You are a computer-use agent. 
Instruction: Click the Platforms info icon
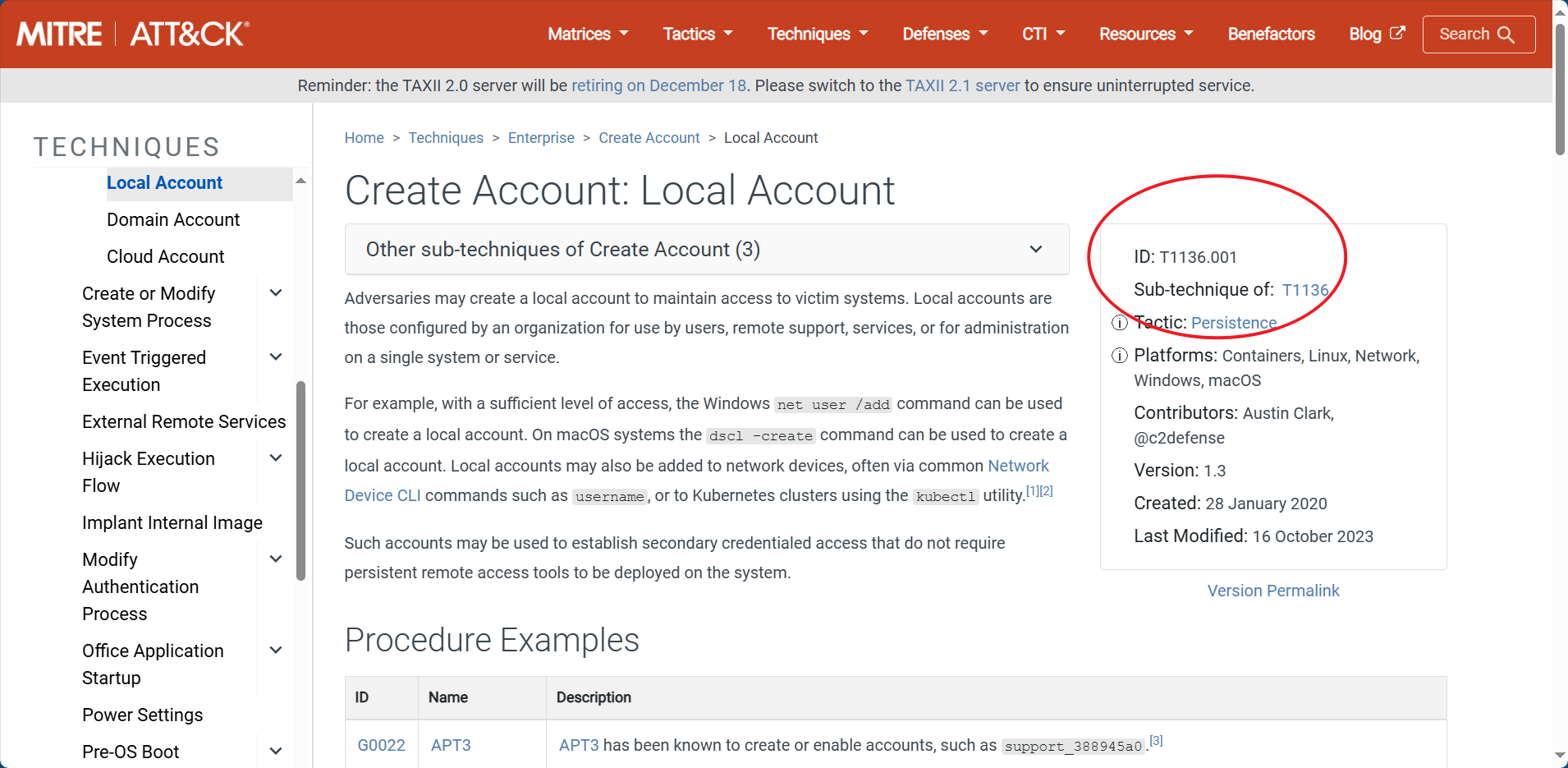(x=1119, y=356)
